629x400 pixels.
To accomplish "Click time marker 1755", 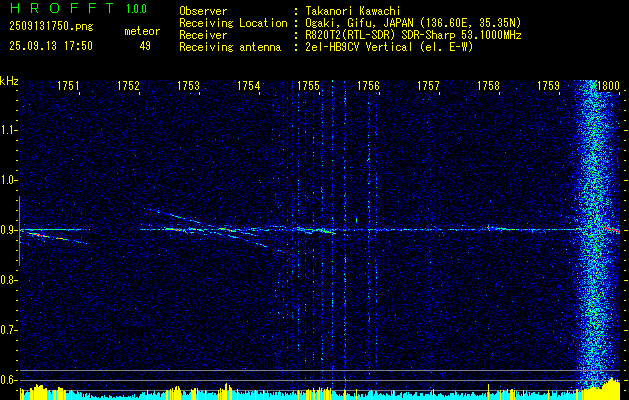I will [308, 85].
